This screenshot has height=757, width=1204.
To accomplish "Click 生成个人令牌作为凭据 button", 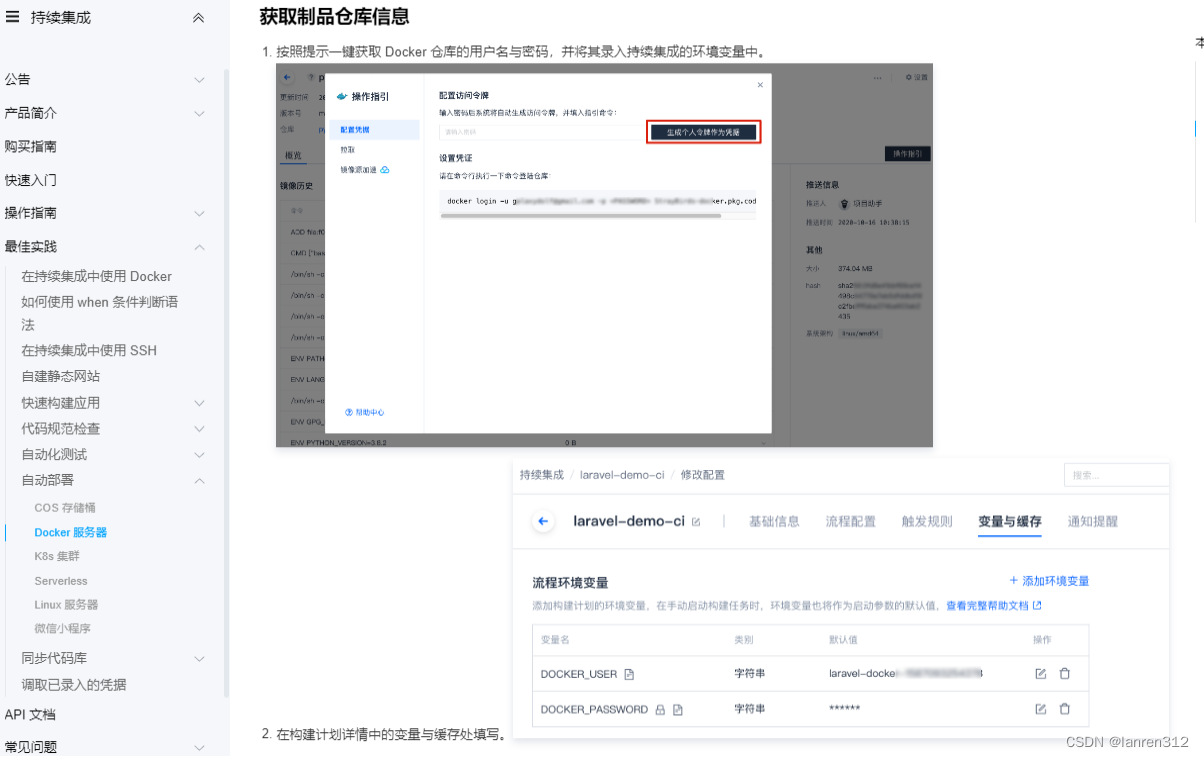I will 704,132.
